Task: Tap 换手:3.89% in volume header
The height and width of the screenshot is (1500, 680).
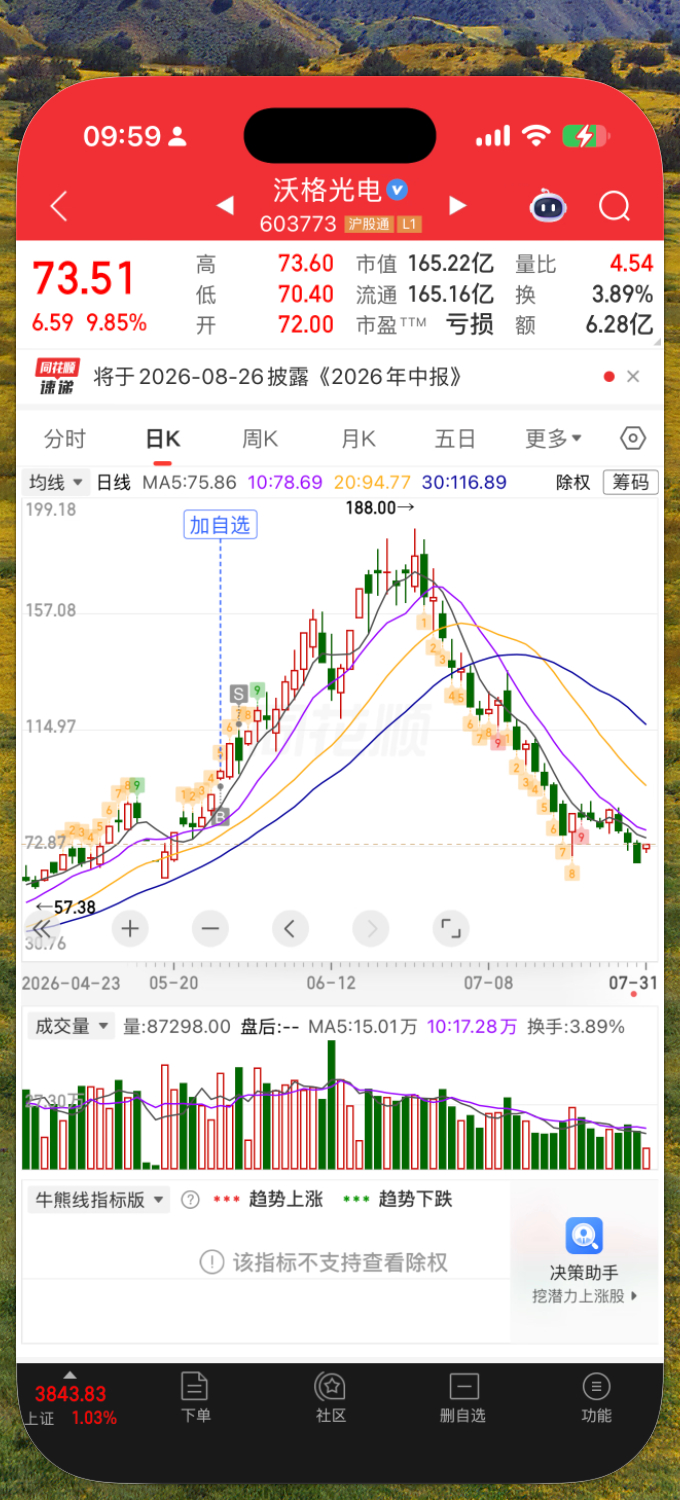Action: click(576, 1026)
